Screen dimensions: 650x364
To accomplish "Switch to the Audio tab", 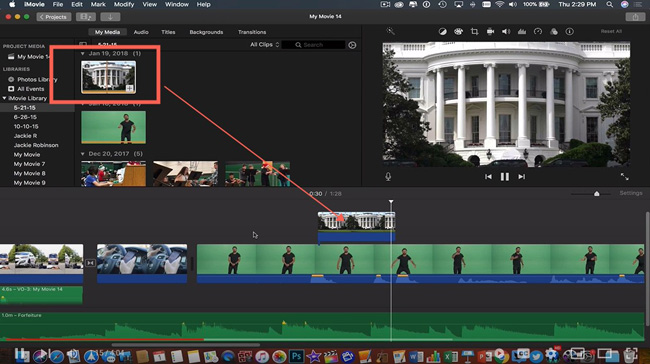I will pos(141,32).
